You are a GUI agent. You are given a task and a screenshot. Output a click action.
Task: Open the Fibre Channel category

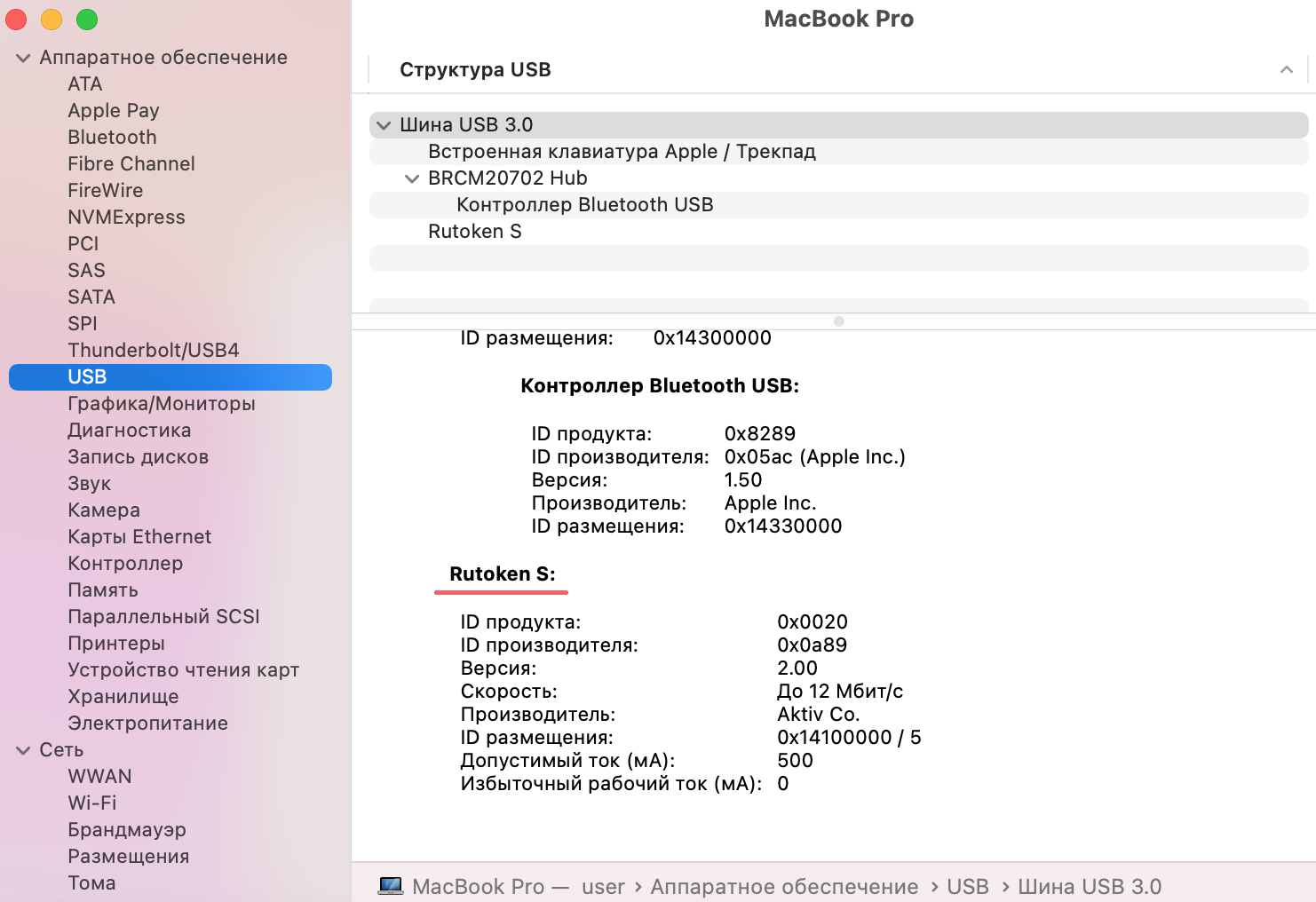(x=131, y=164)
